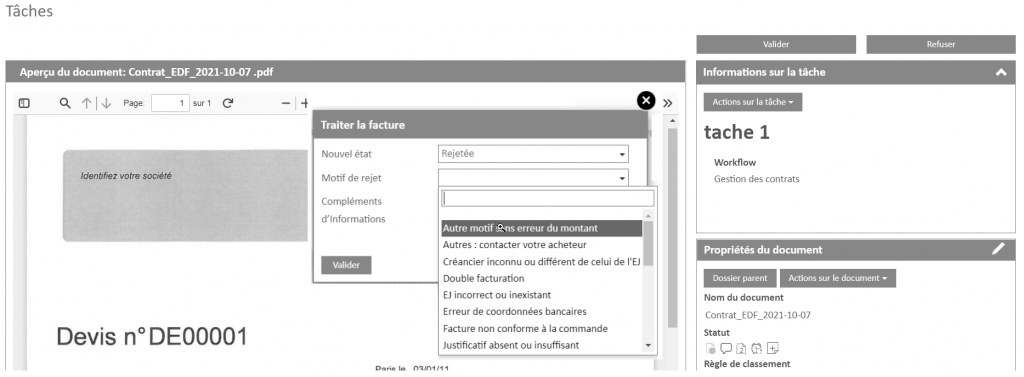Select Créancier inconnu ou différent option
Viewport: 1024px width, 377px height.
coord(541,262)
